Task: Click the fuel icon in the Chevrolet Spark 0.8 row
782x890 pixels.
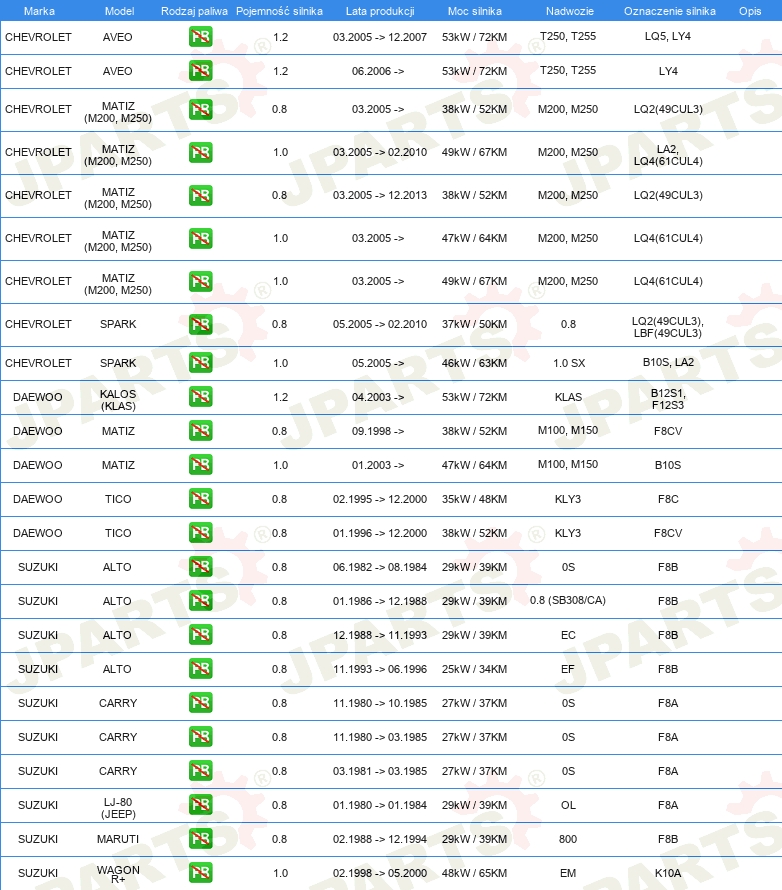Action: coord(200,324)
